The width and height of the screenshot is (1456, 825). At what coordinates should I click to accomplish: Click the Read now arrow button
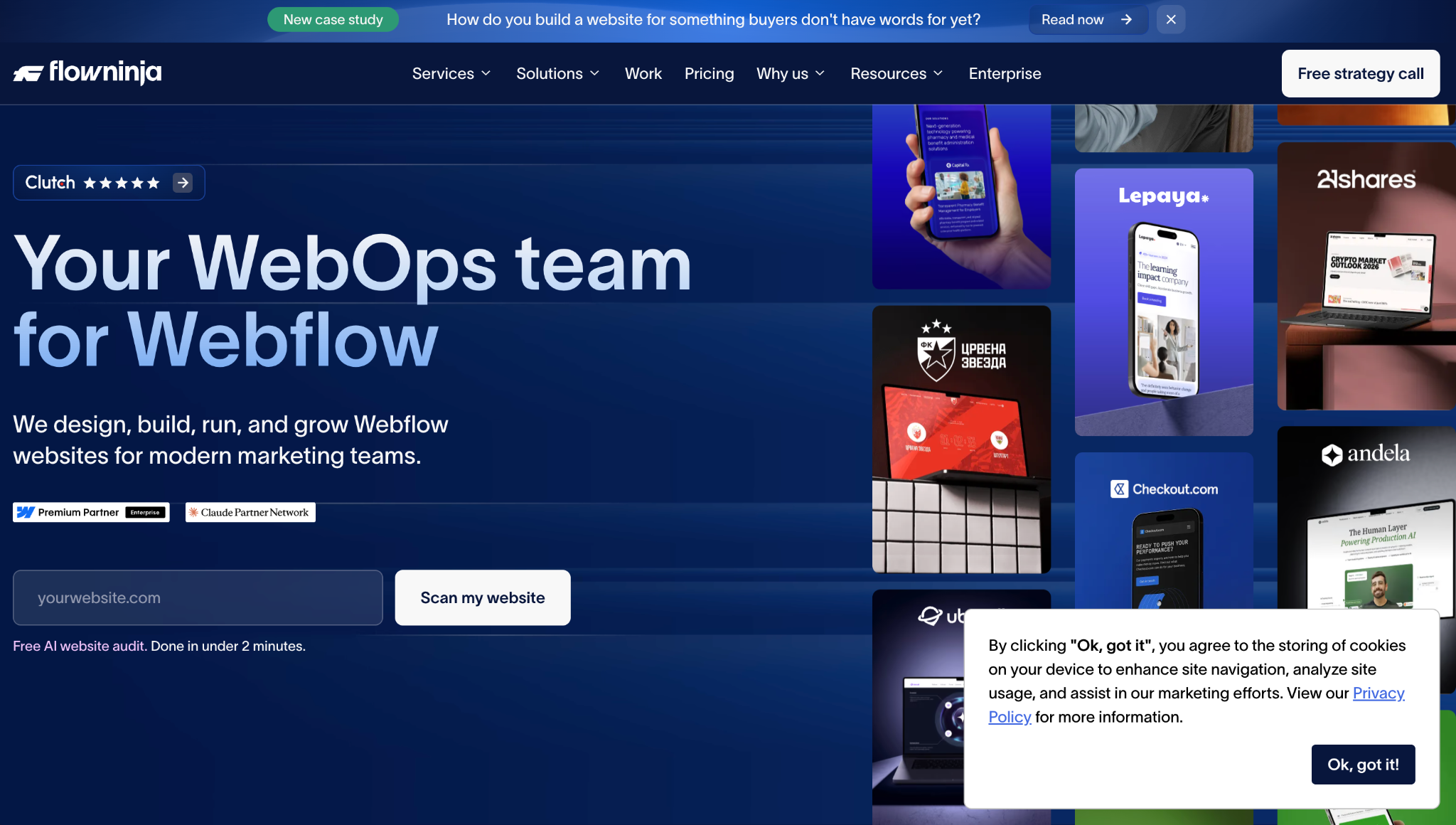1088,20
